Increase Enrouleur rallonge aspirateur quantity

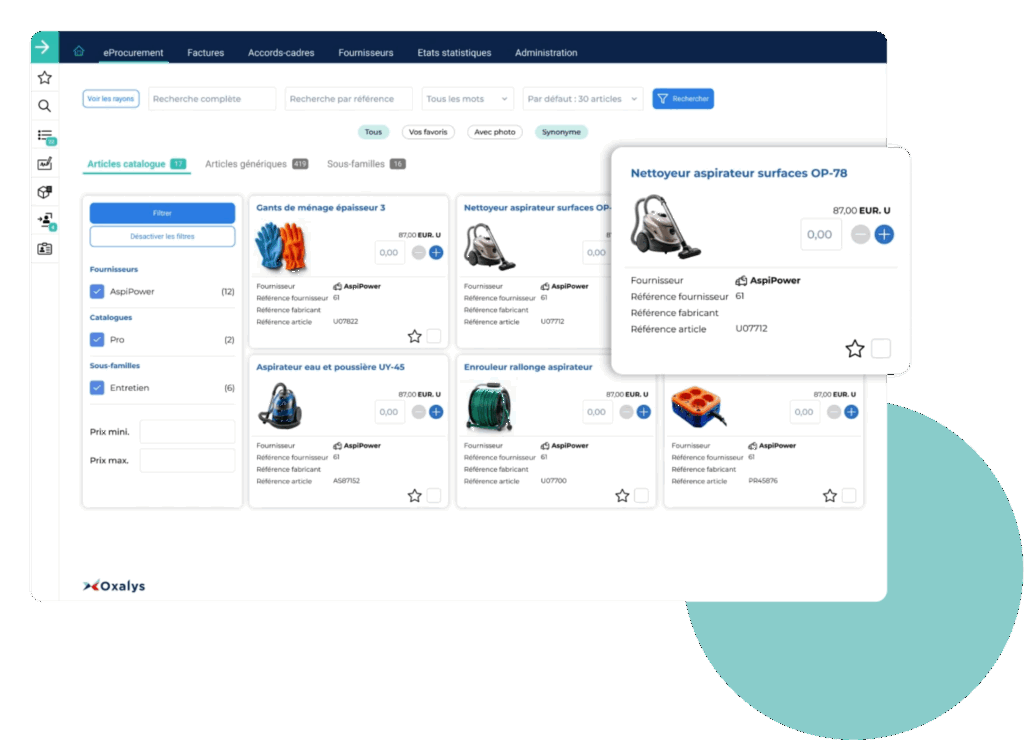point(644,412)
